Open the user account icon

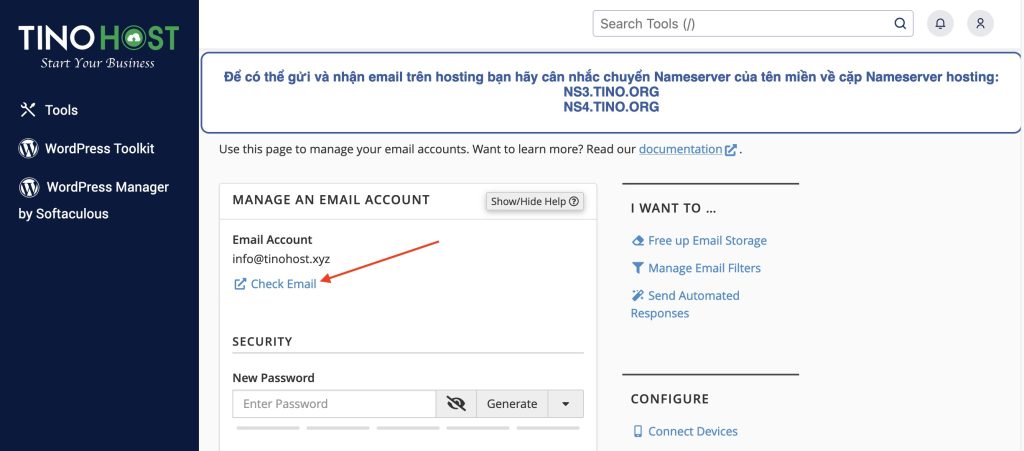(x=980, y=23)
